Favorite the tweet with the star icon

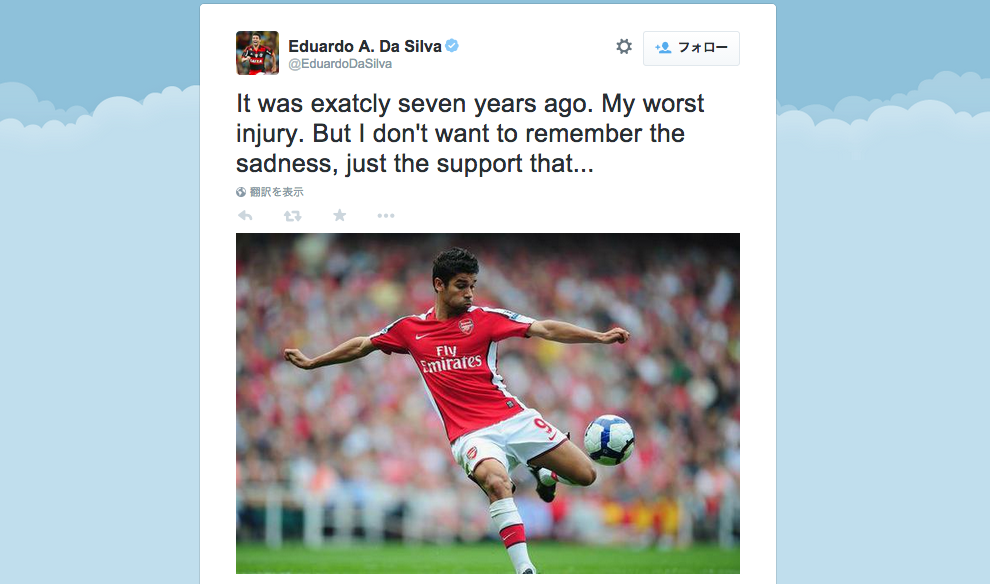(340, 216)
